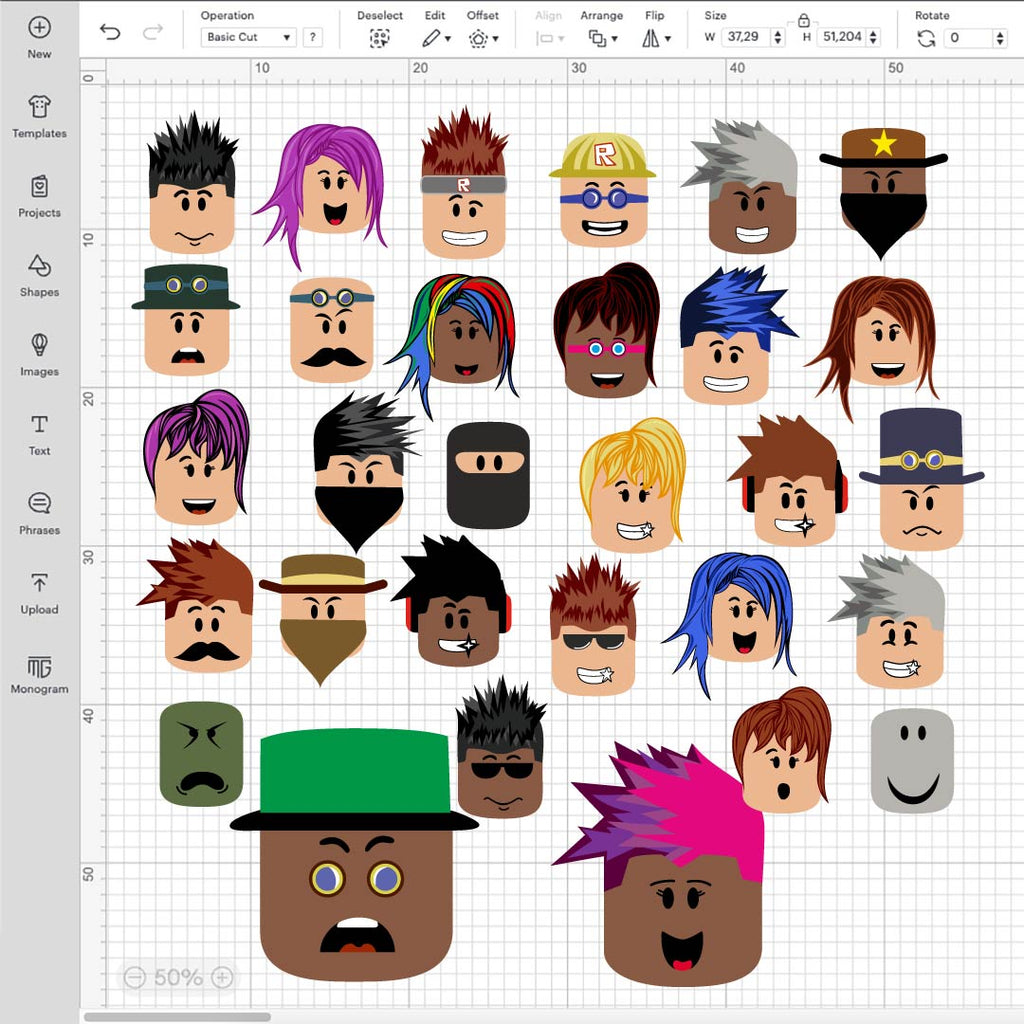The width and height of the screenshot is (1024, 1024).
Task: Open the Images library
Action: (39, 346)
